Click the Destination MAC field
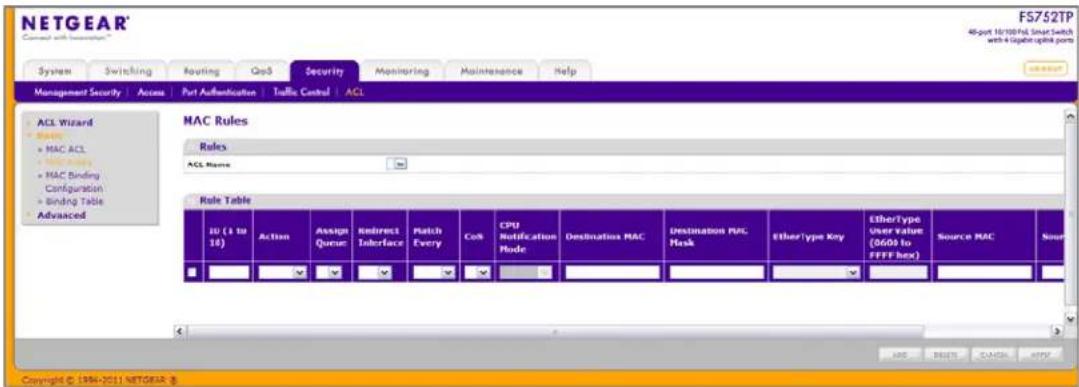Screen dimensions: 1079x387 [x=612, y=273]
